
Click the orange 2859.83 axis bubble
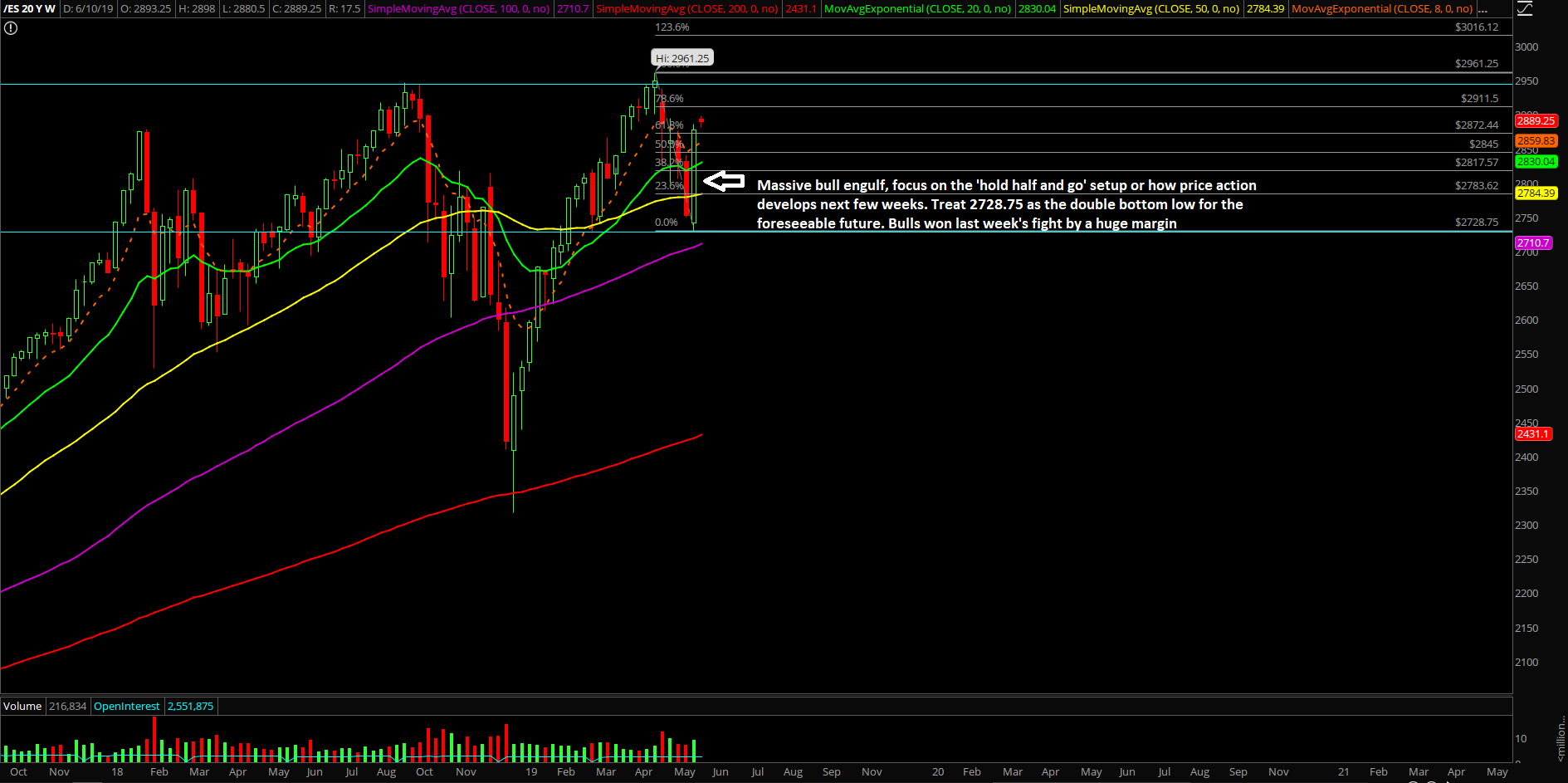[x=1536, y=141]
